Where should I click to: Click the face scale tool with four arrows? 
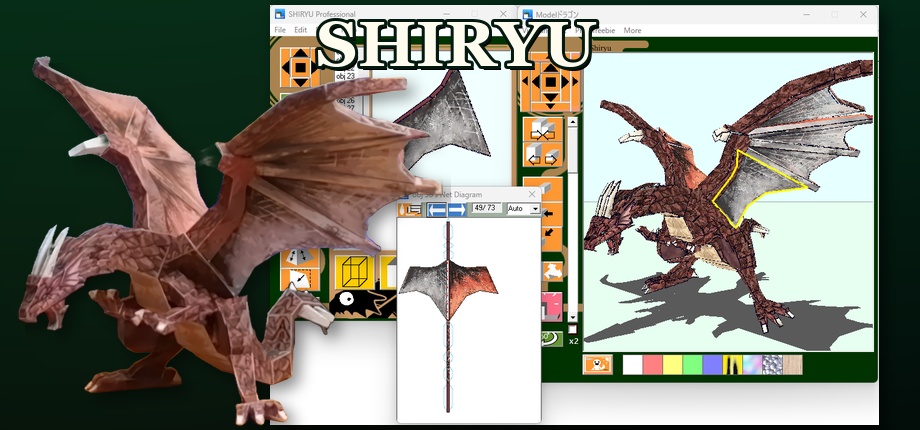tap(300, 256)
